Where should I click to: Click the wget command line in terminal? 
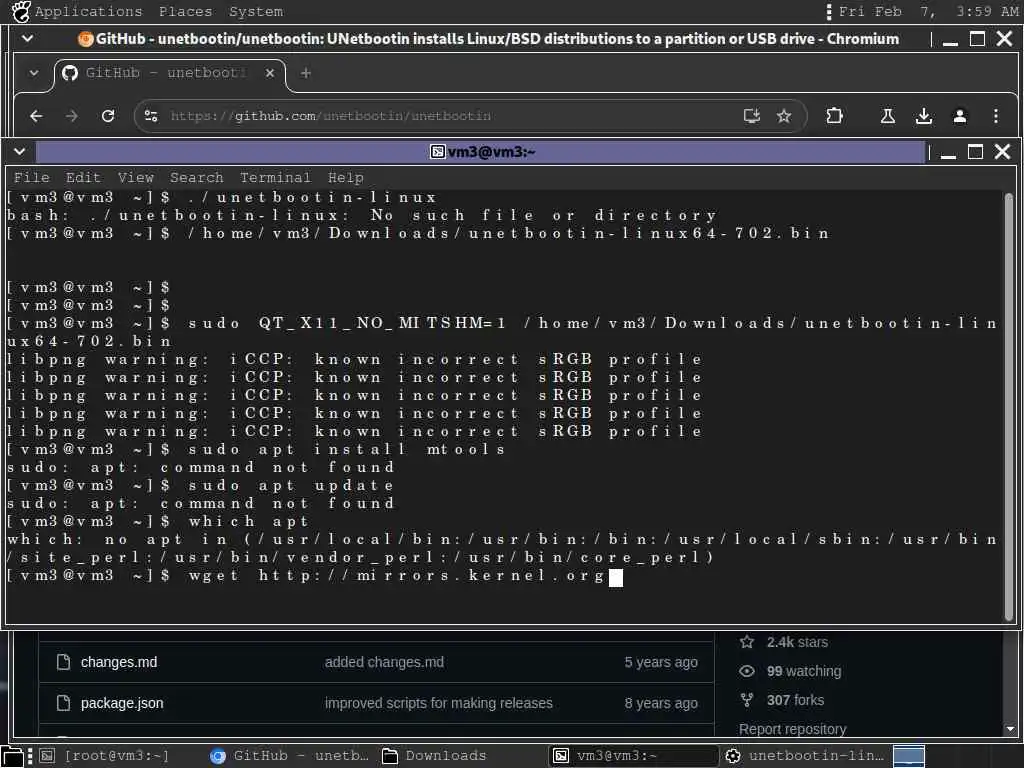click(313, 576)
